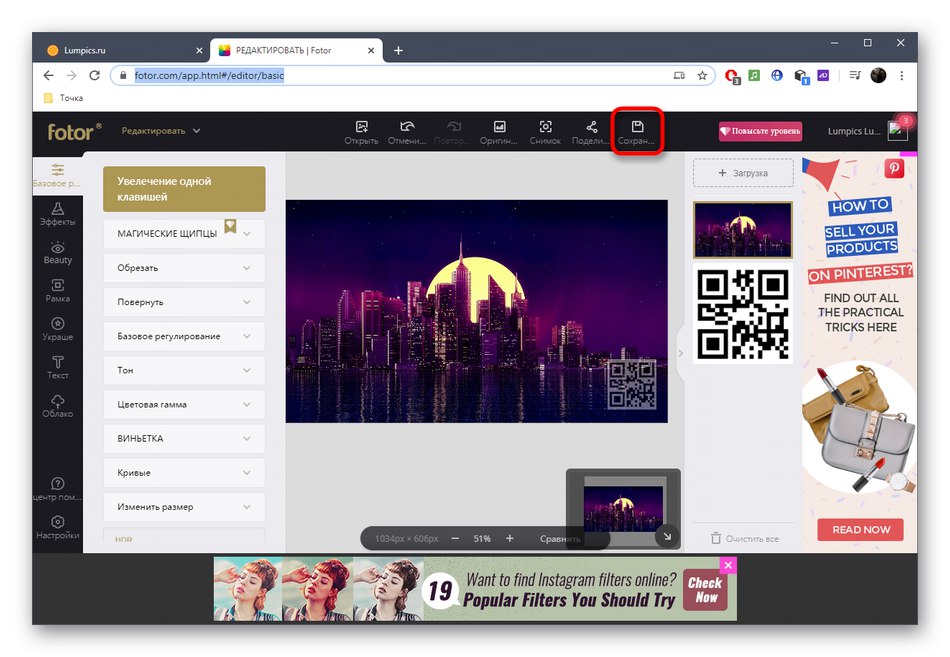
Task: Expand the Обрезать crop panel
Action: 184,268
